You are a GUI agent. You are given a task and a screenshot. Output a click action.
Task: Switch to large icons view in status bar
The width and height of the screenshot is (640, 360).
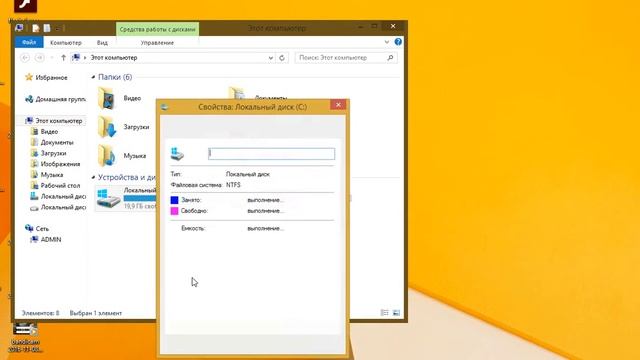point(396,313)
